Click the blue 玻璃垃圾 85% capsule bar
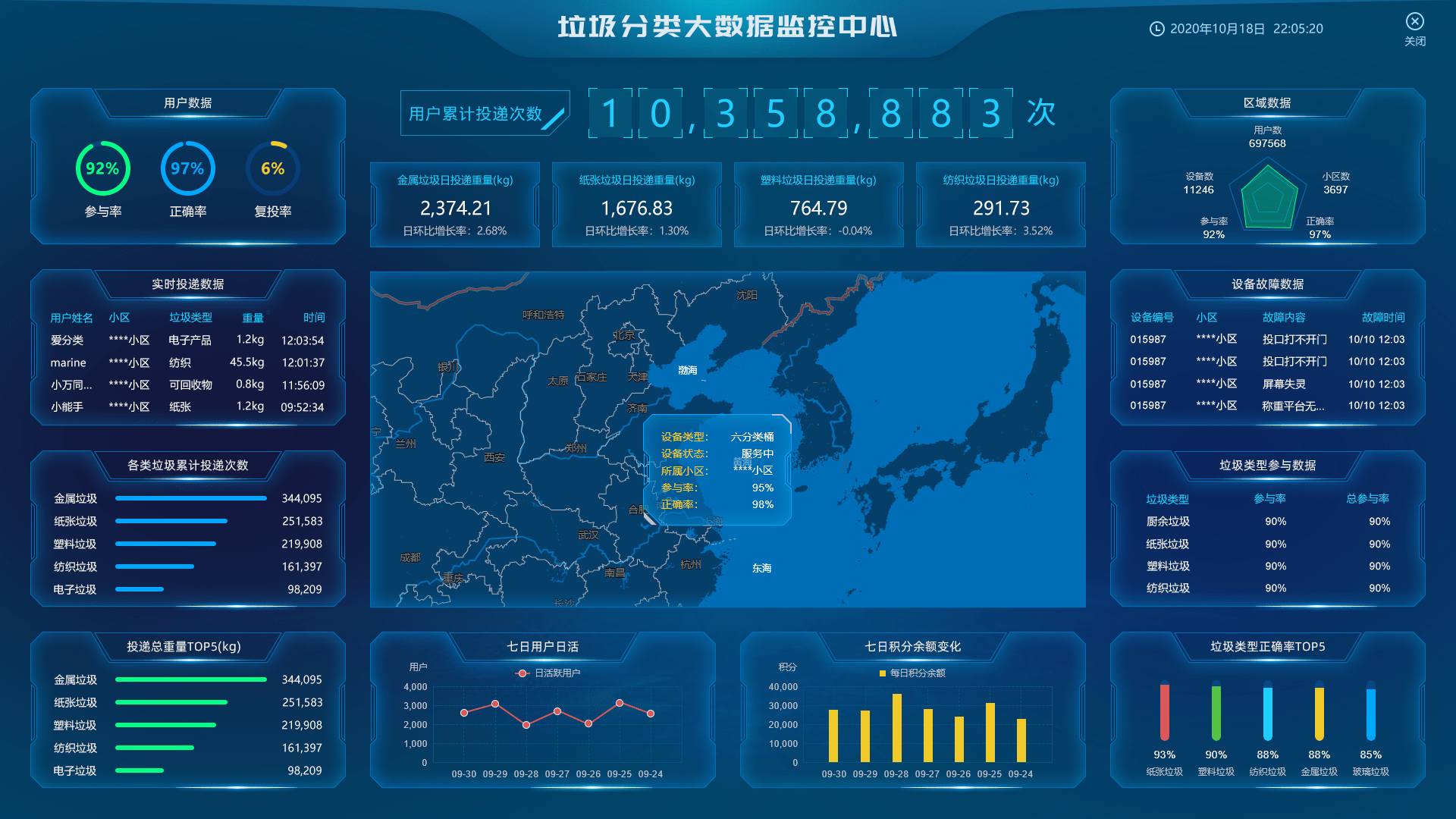 (1371, 711)
